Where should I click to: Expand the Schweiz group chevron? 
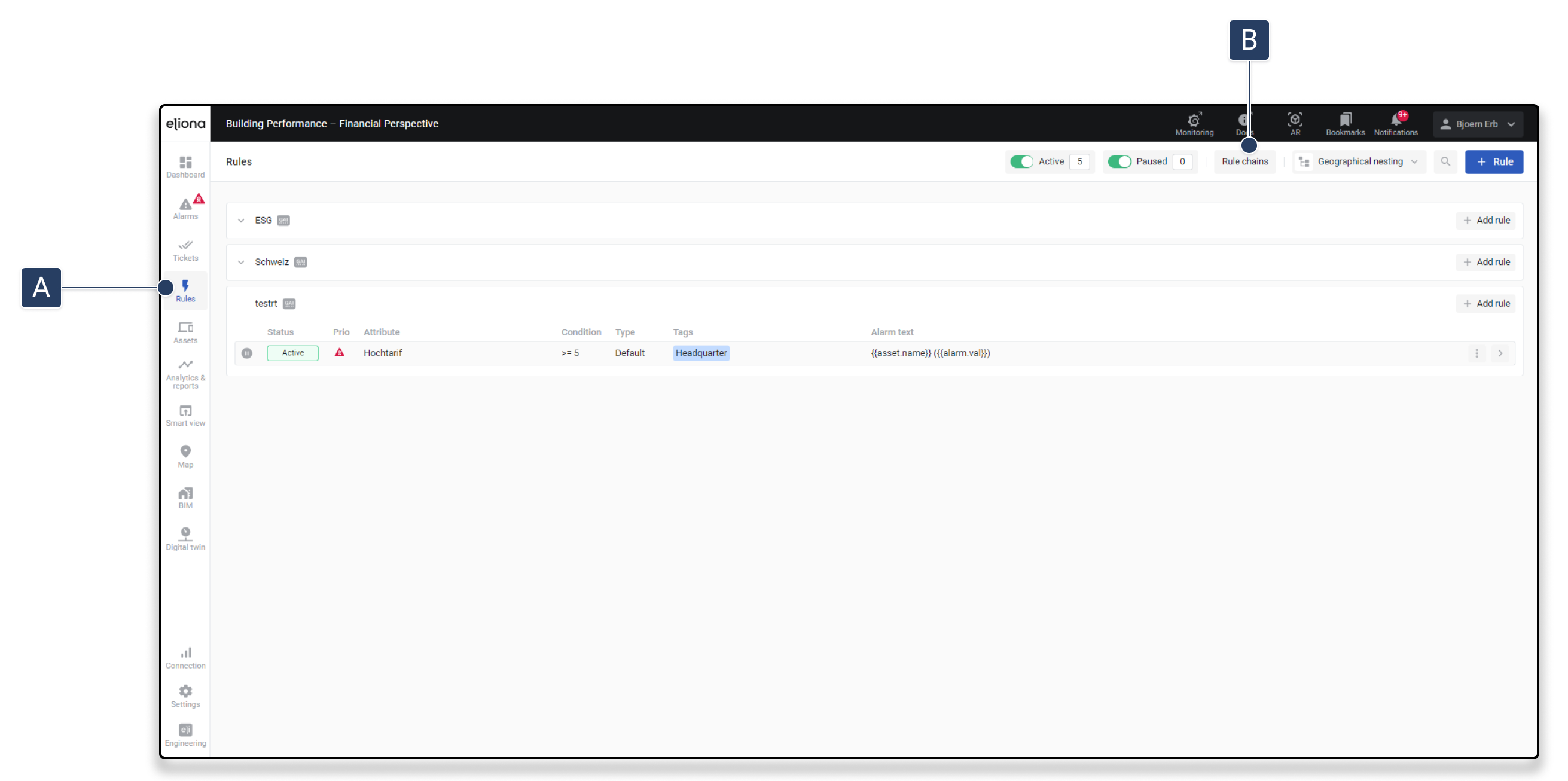[x=241, y=262]
